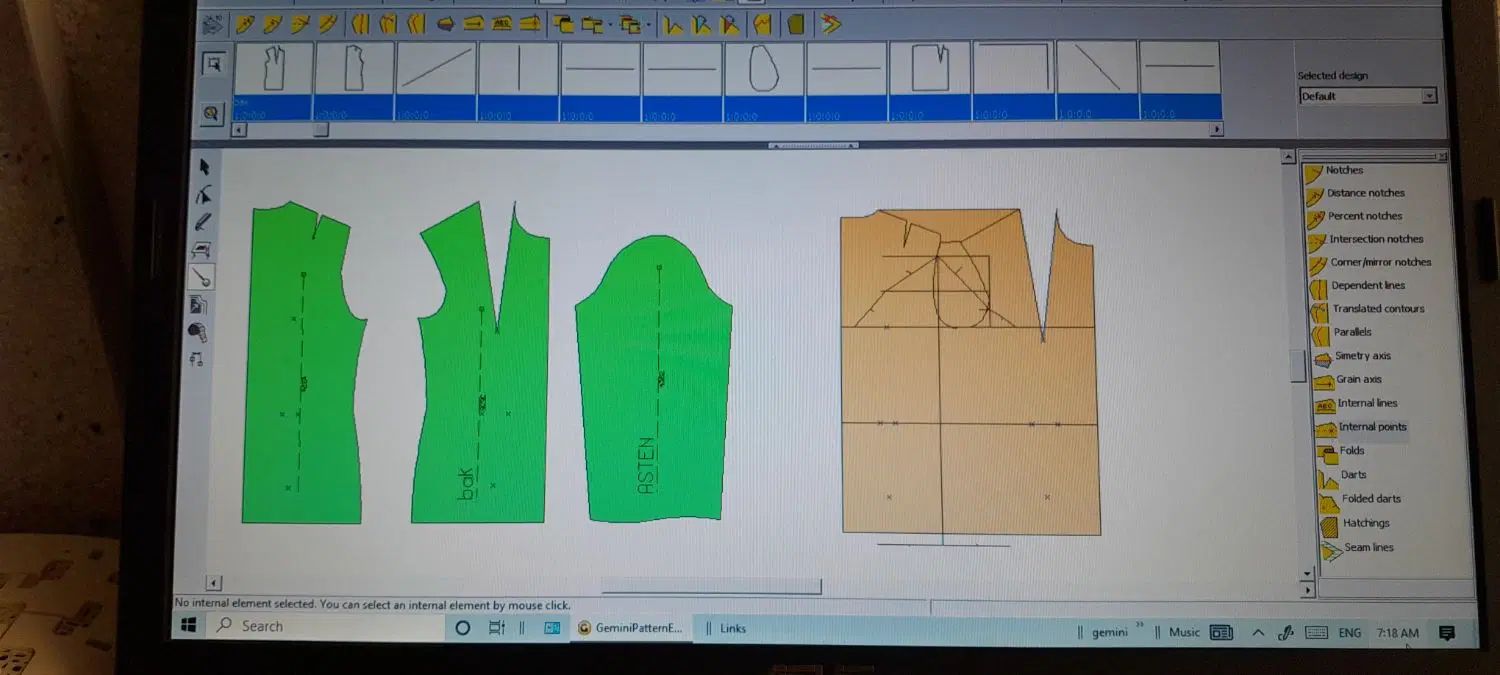
Task: Activate the sewing machine tool icon
Action: [202, 249]
